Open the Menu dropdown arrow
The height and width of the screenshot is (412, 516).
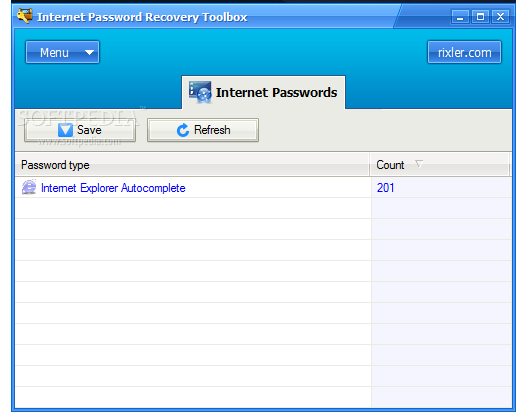click(89, 52)
